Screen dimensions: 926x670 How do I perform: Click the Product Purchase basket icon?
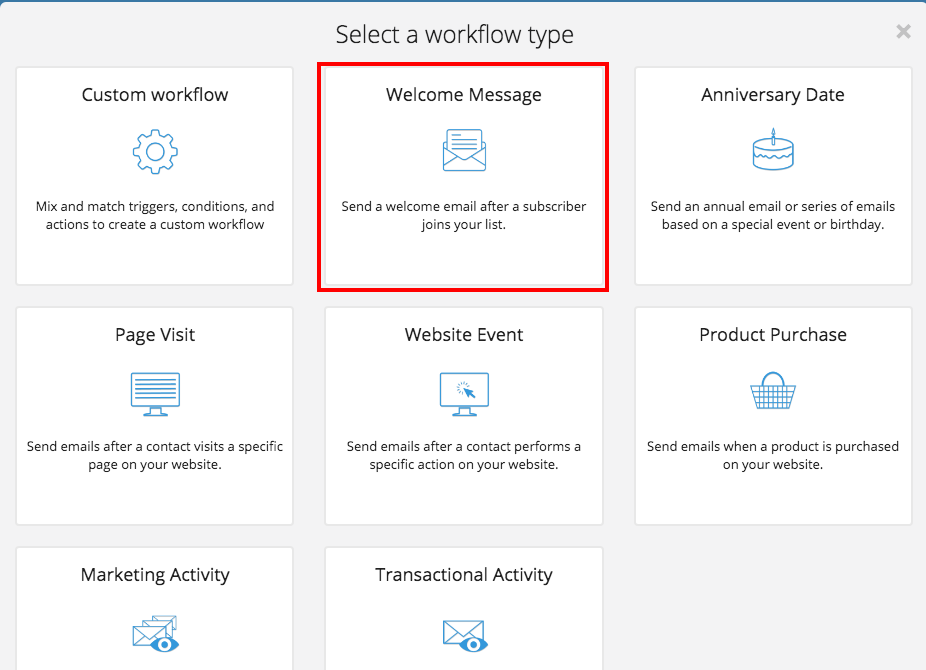[773, 390]
